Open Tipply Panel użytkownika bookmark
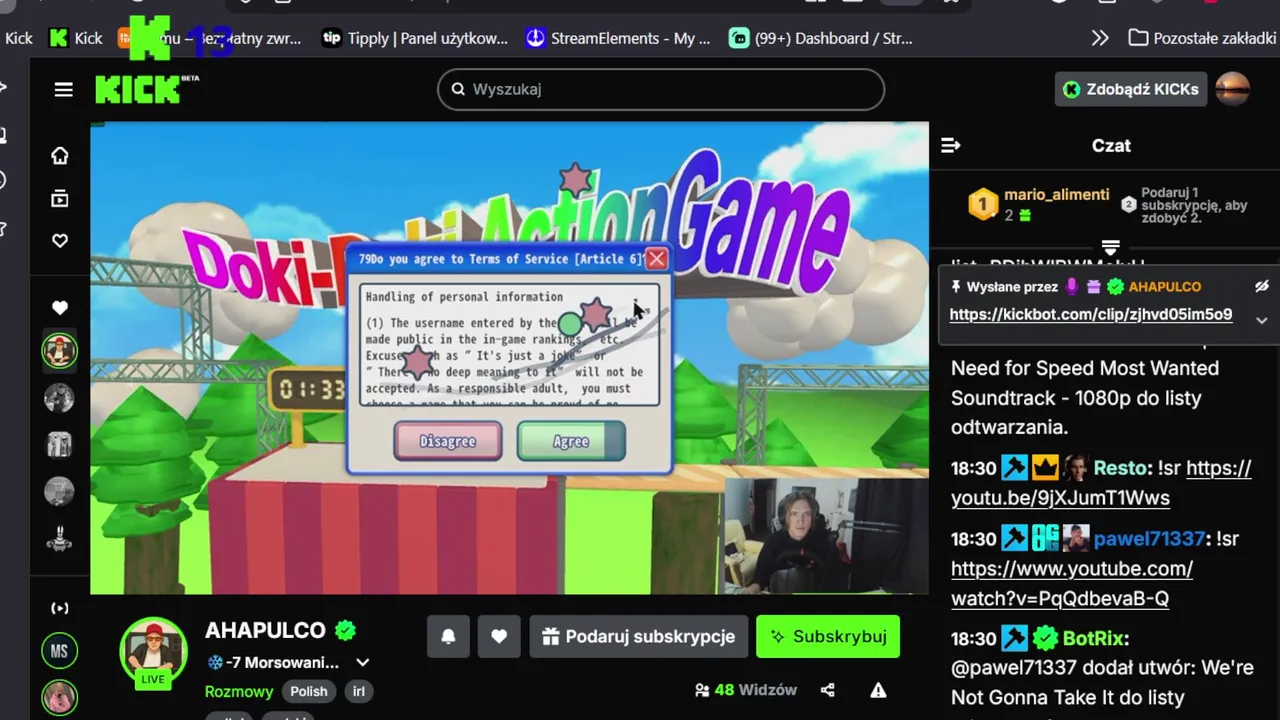 tap(415, 38)
